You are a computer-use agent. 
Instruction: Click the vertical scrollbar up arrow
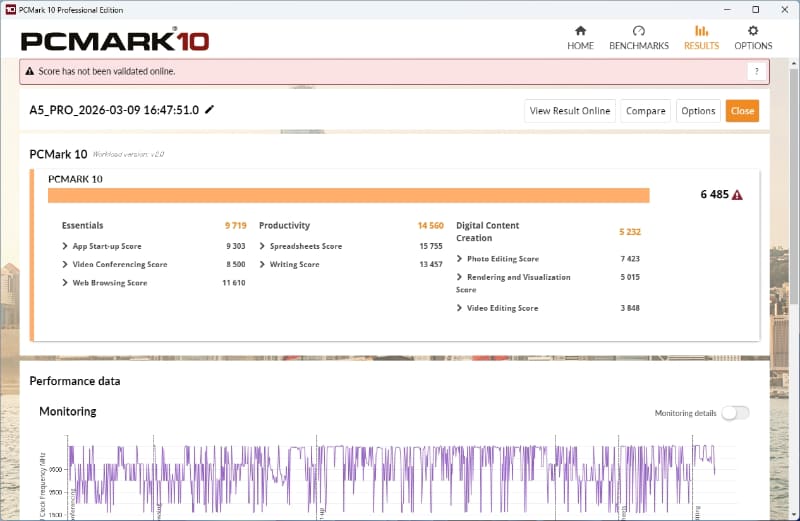[794, 64]
